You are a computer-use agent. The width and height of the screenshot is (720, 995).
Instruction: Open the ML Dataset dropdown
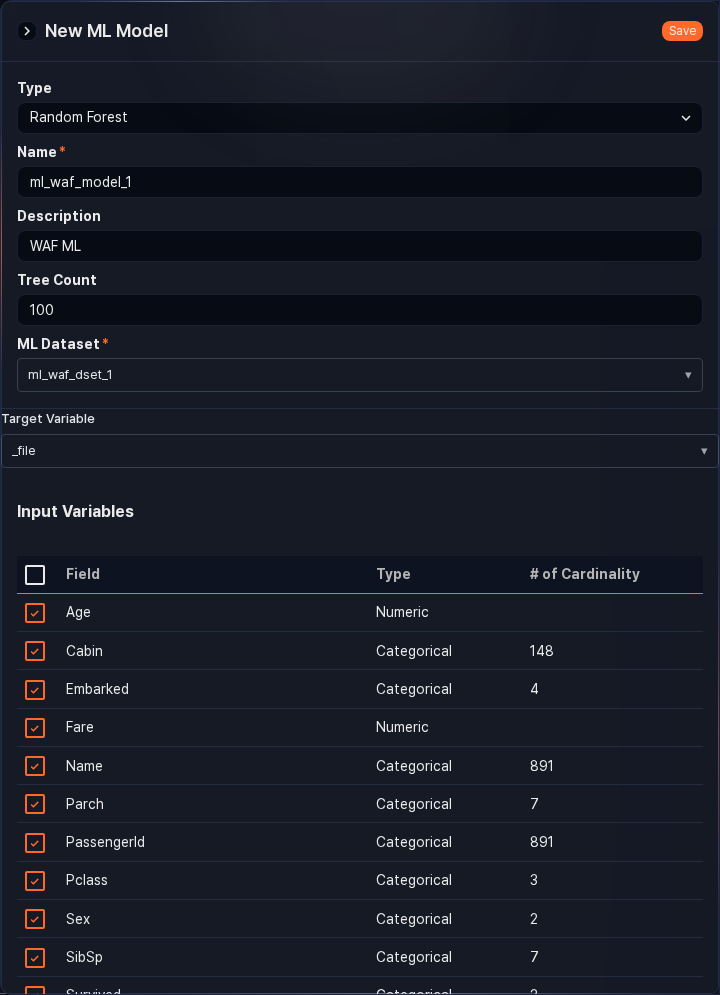click(360, 375)
